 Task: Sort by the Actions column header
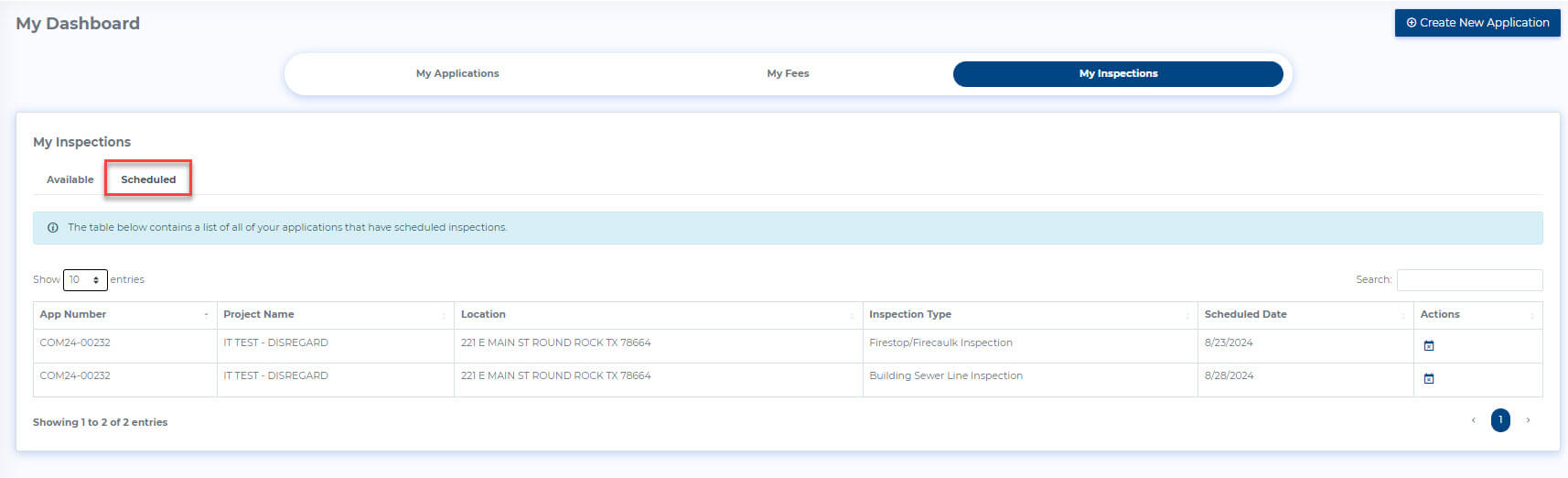(1478, 315)
